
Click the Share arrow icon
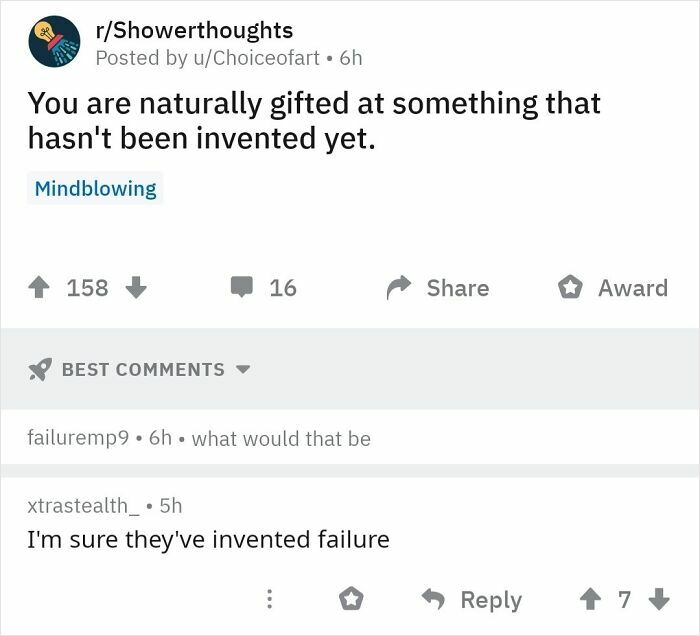(x=400, y=288)
